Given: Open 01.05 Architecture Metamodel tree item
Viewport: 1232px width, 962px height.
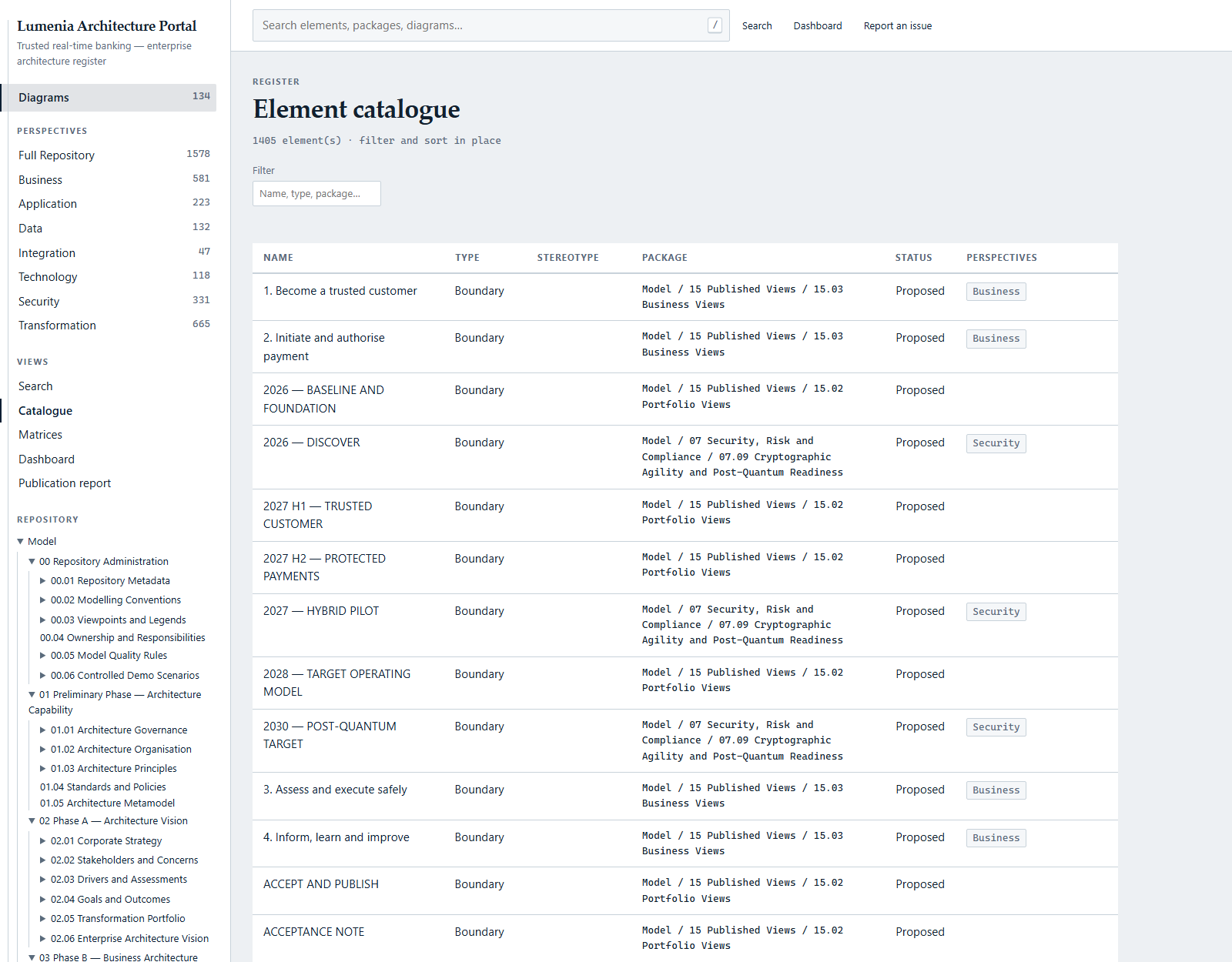Looking at the screenshot, I should [x=107, y=803].
